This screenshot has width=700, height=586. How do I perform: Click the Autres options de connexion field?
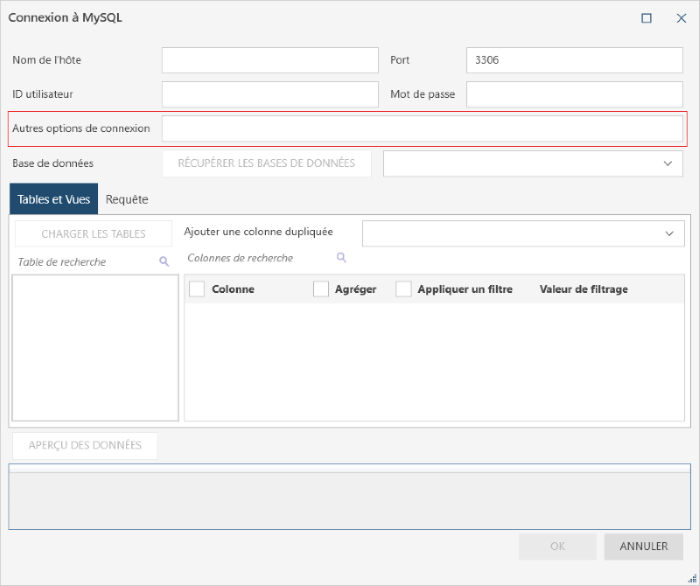(422, 129)
